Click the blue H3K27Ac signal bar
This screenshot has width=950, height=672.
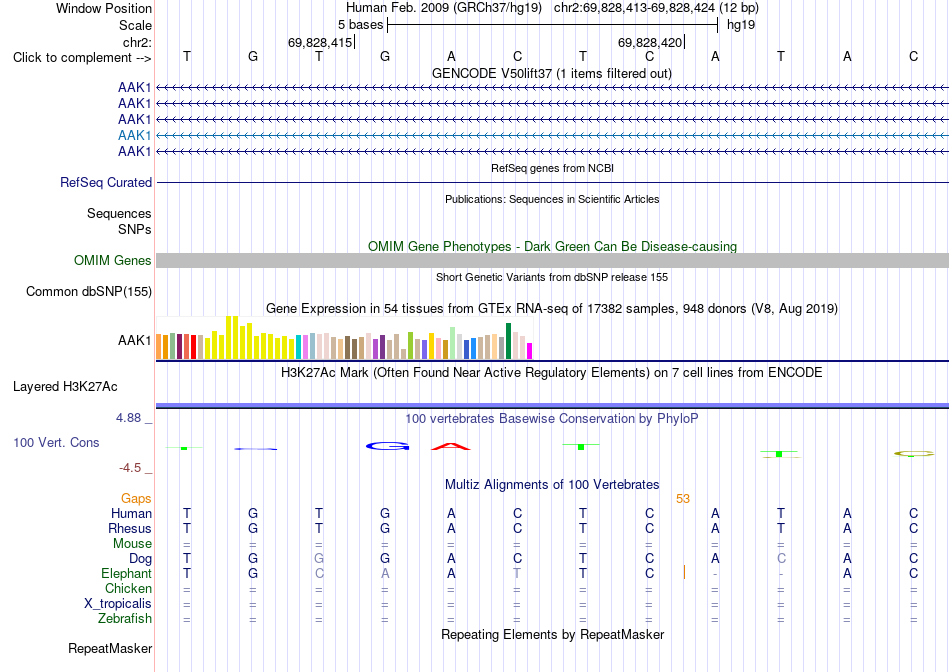(x=552, y=405)
